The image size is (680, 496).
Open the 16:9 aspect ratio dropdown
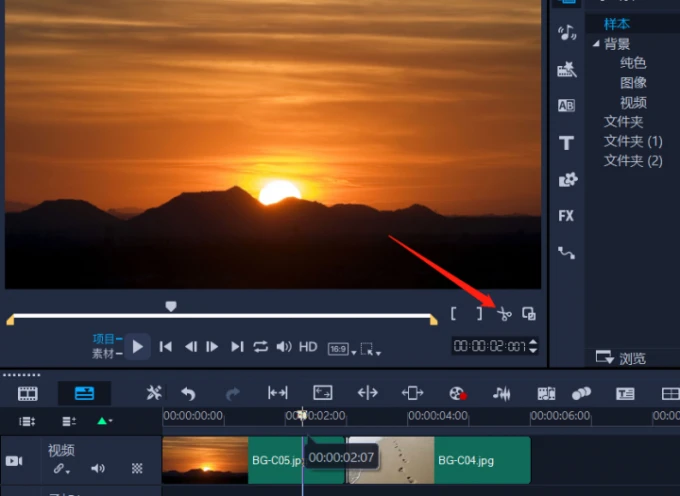pyautogui.click(x=341, y=349)
